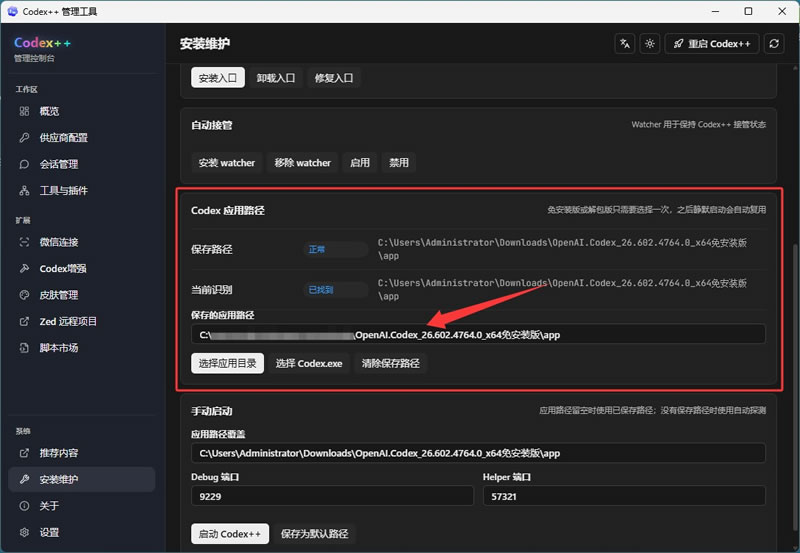Click the 选择应用目录 button
This screenshot has height=553, width=800.
coord(228,363)
